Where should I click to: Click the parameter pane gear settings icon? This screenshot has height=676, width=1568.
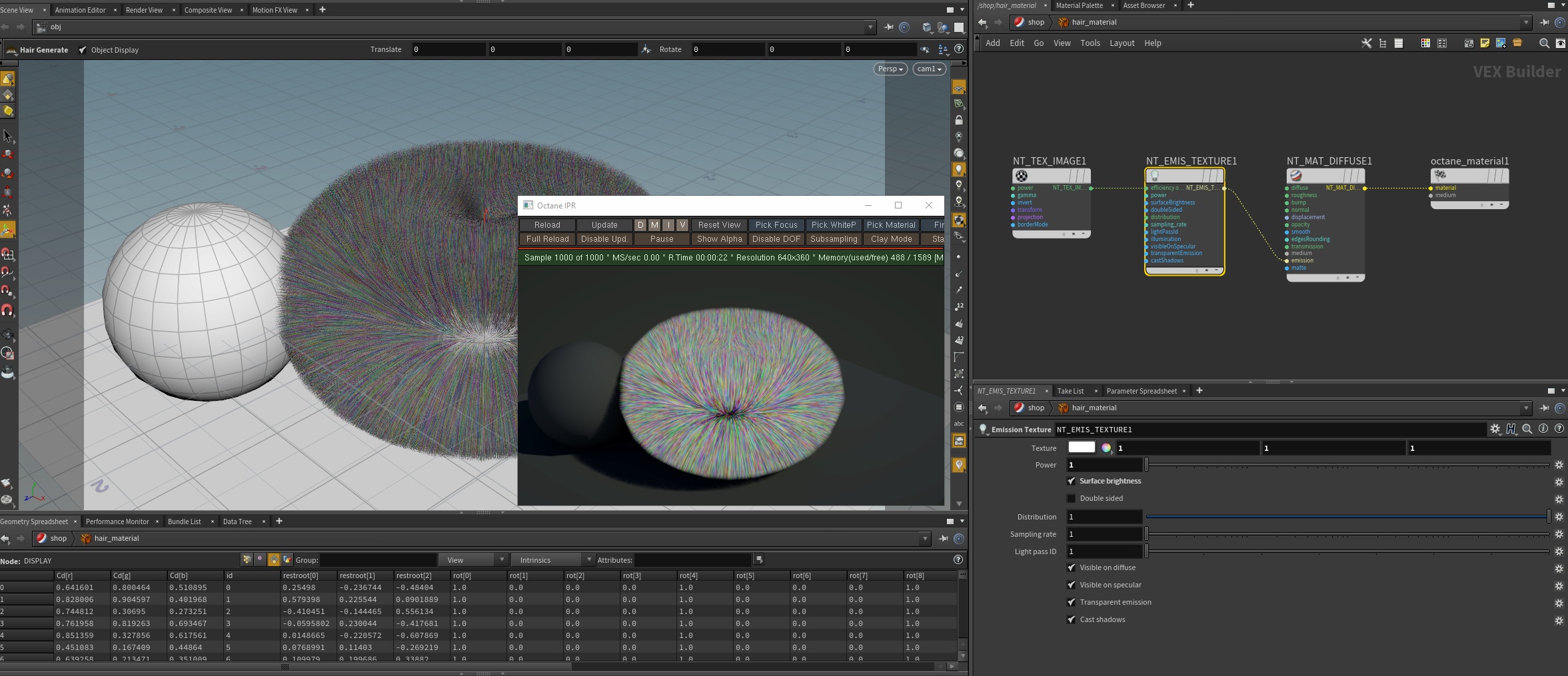click(1495, 430)
